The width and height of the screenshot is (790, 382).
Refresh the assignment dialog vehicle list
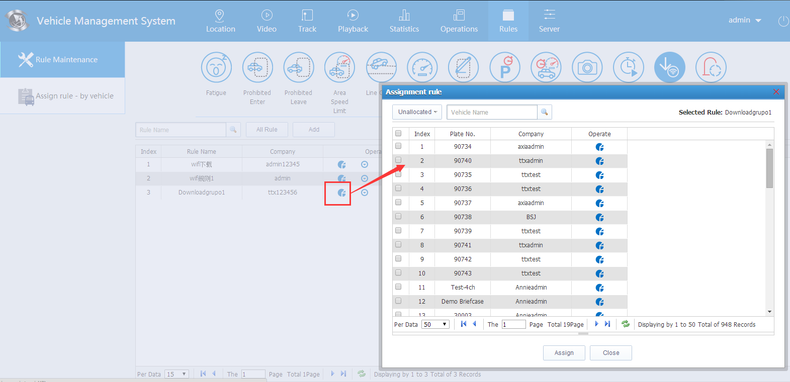tap(625, 324)
